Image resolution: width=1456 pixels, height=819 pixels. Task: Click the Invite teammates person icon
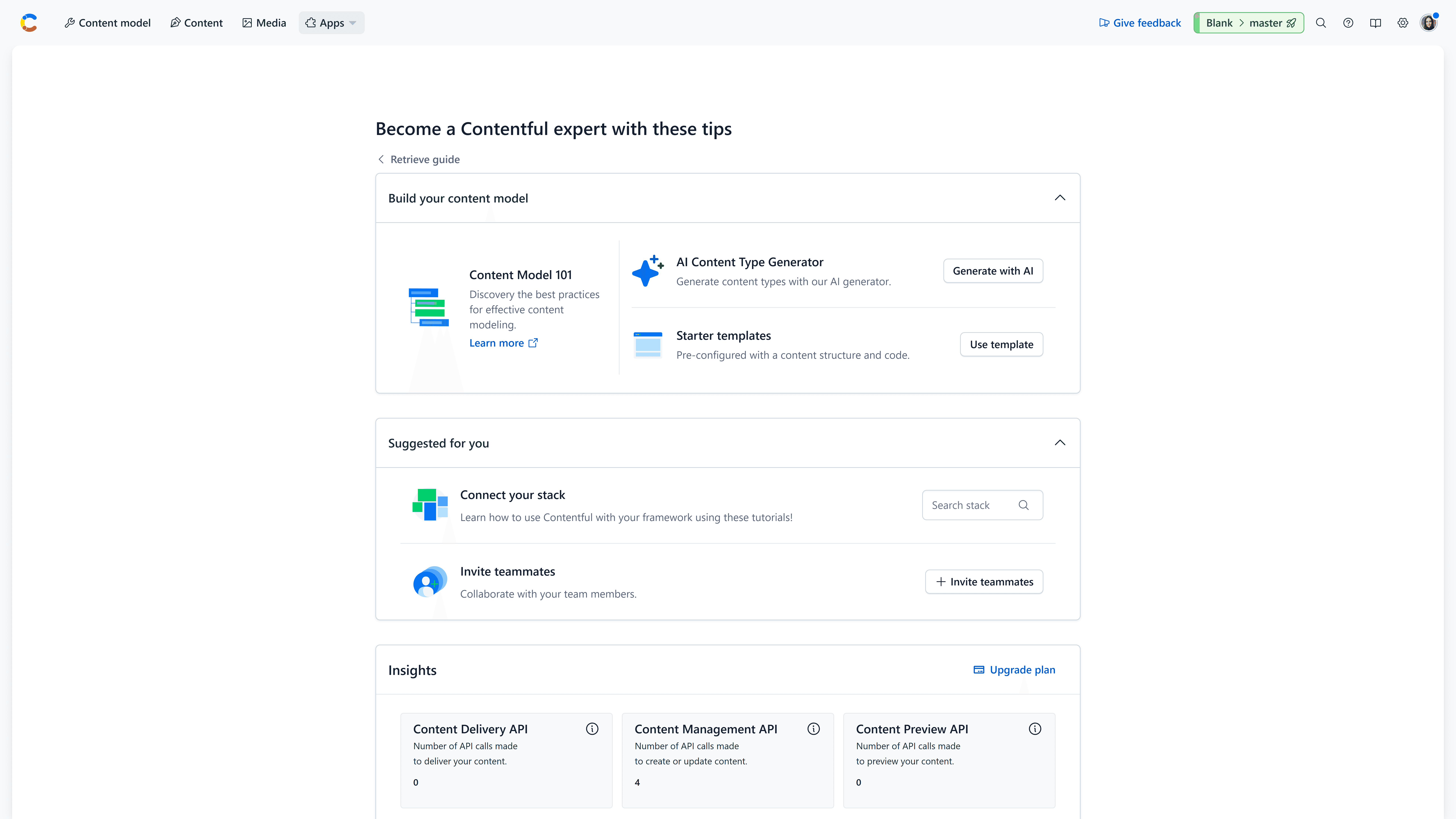pyautogui.click(x=430, y=582)
